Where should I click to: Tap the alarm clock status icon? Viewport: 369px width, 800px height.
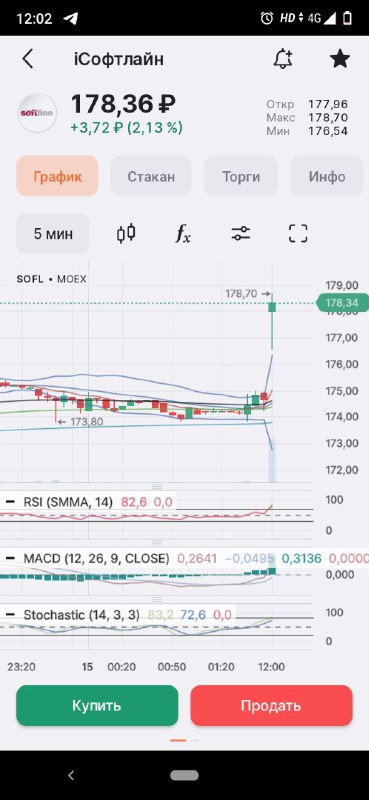[x=266, y=18]
